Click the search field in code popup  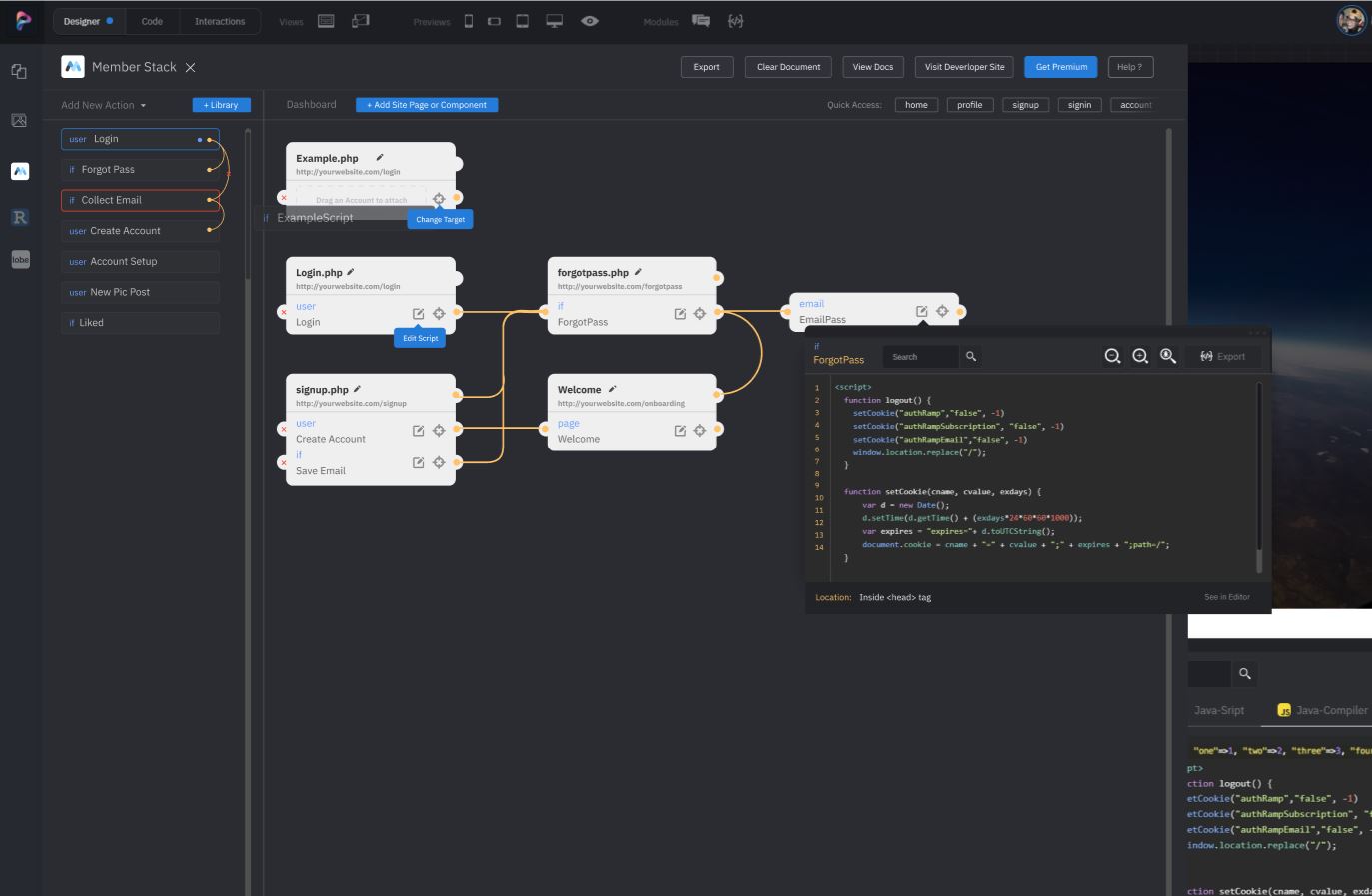[921, 357]
